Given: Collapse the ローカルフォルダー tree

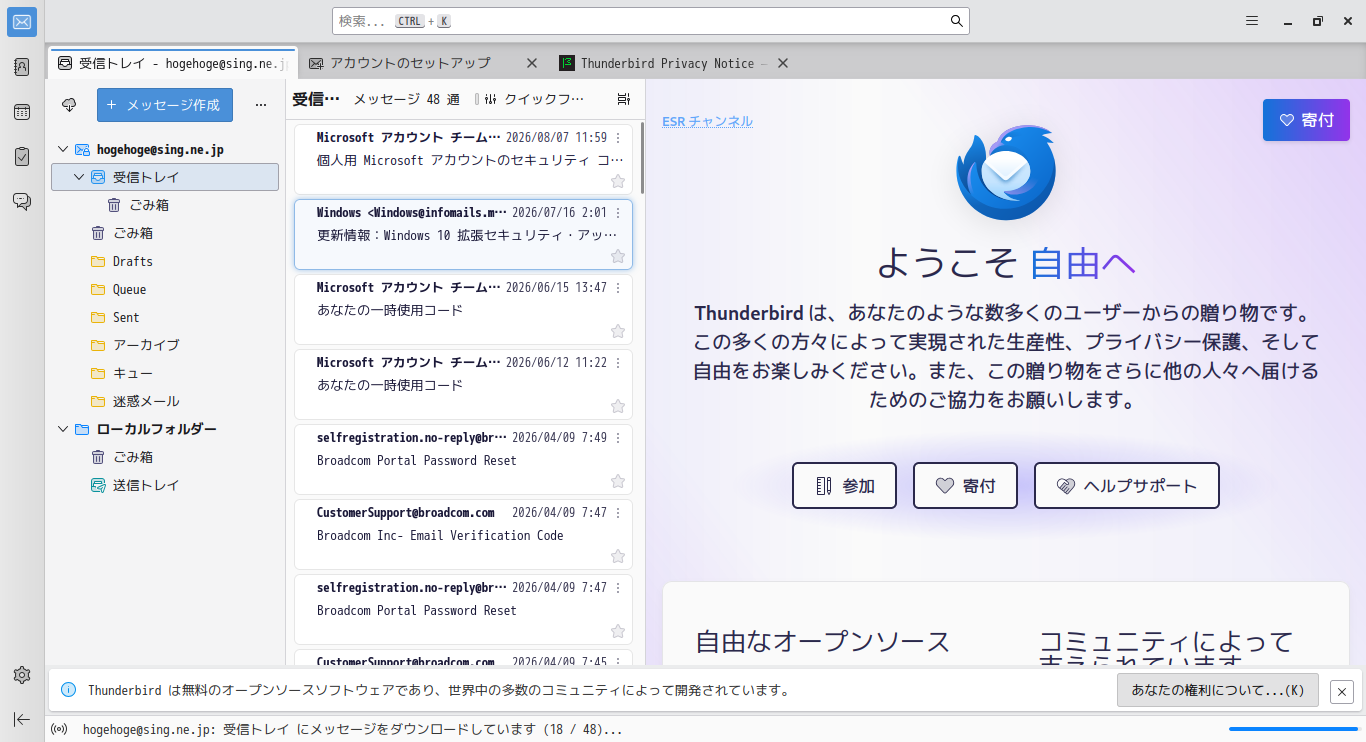Looking at the screenshot, I should (x=63, y=429).
